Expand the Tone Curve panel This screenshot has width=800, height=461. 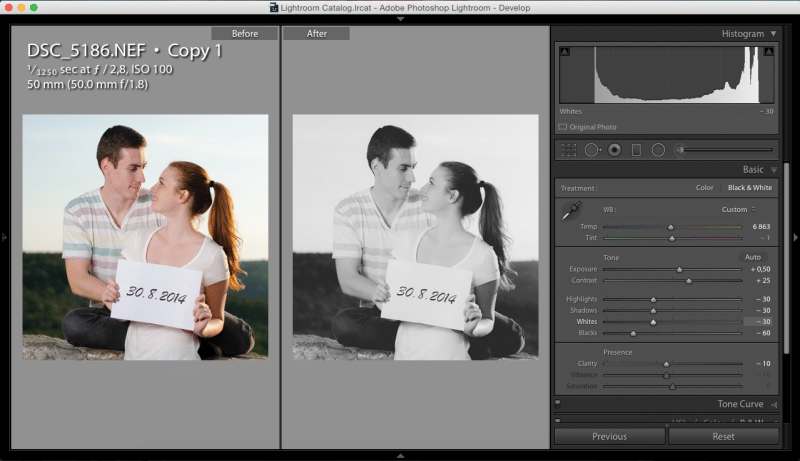pyautogui.click(x=772, y=404)
